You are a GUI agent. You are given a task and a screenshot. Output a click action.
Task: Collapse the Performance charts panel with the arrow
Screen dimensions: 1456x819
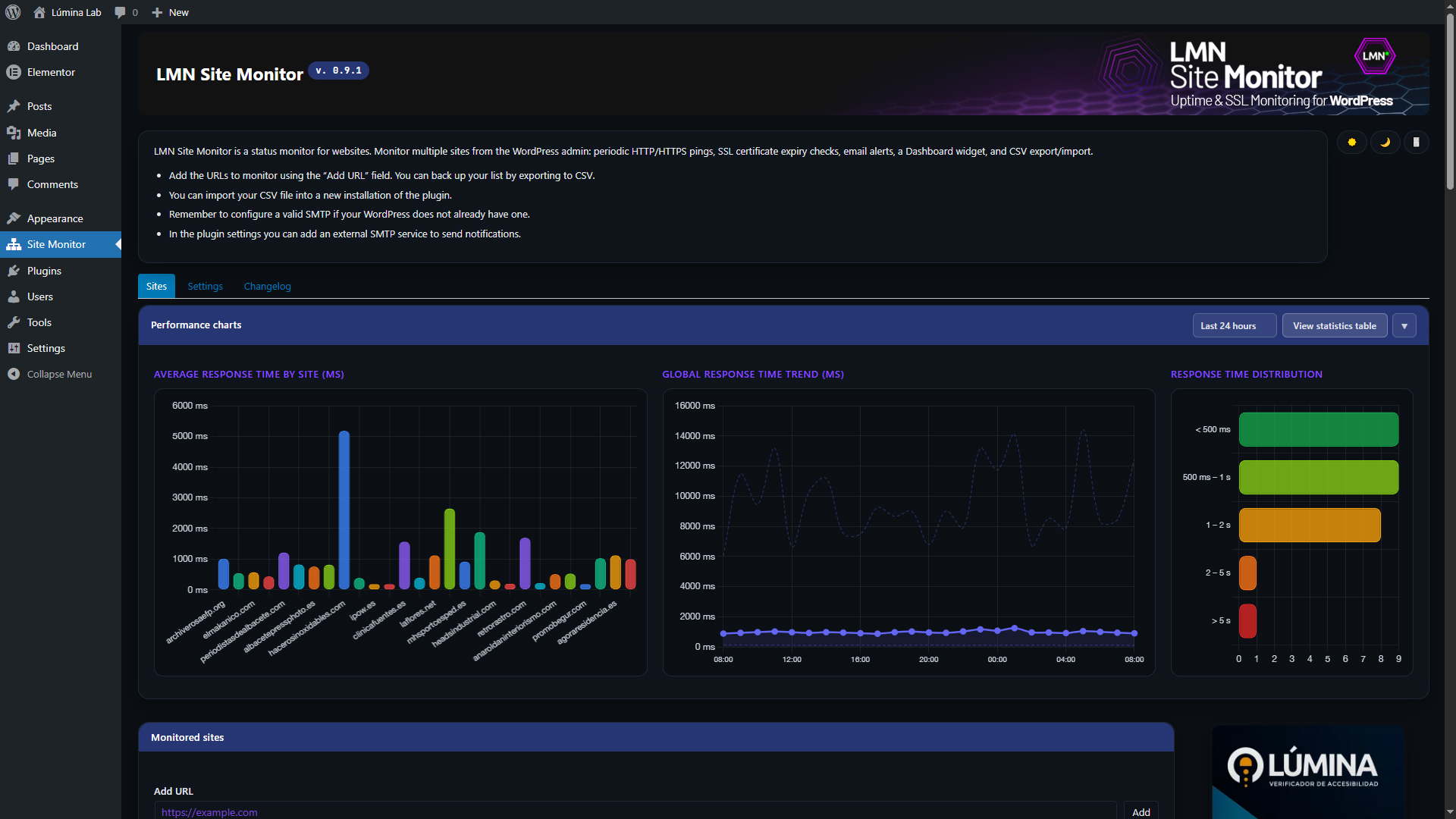pyautogui.click(x=1404, y=325)
